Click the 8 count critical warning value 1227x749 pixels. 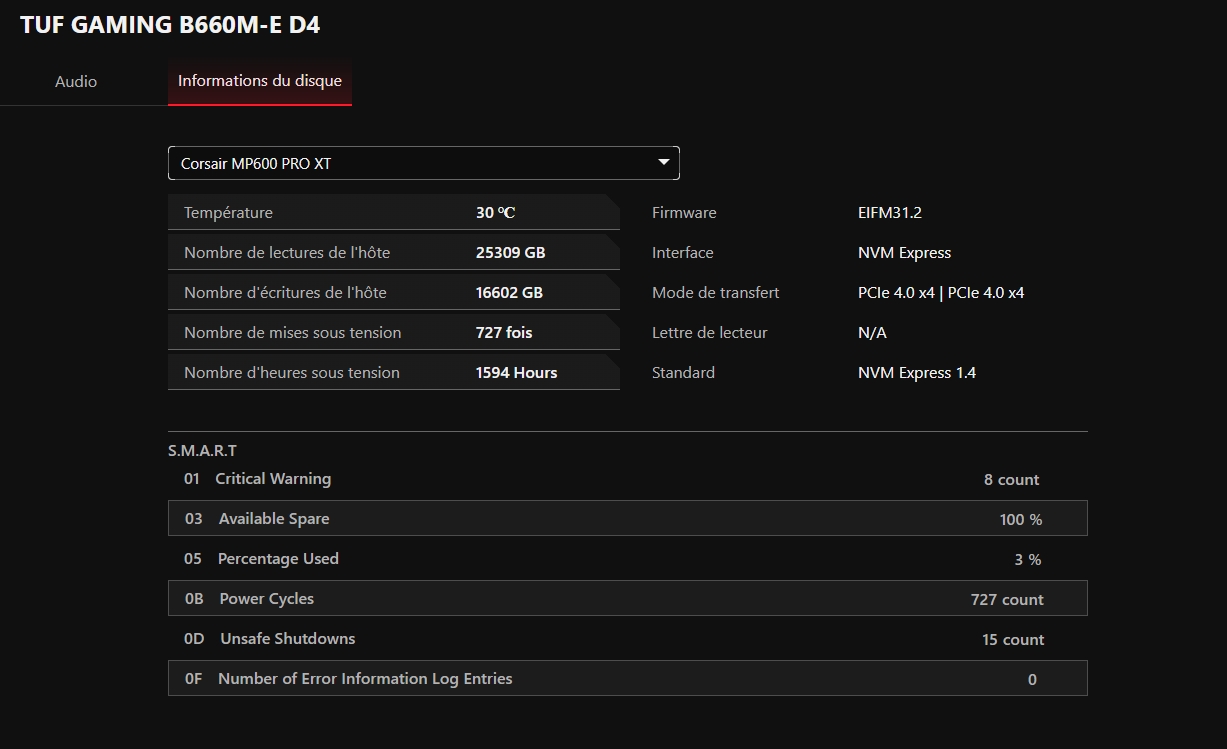[1011, 480]
